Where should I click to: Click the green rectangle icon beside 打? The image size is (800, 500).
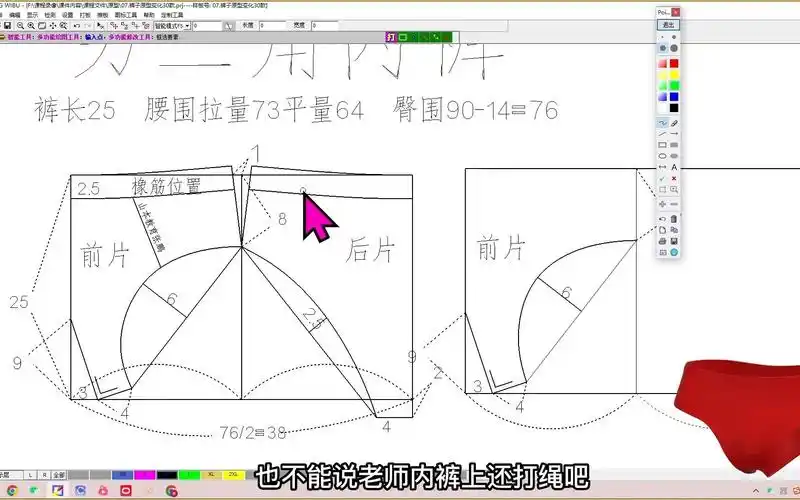(x=403, y=37)
